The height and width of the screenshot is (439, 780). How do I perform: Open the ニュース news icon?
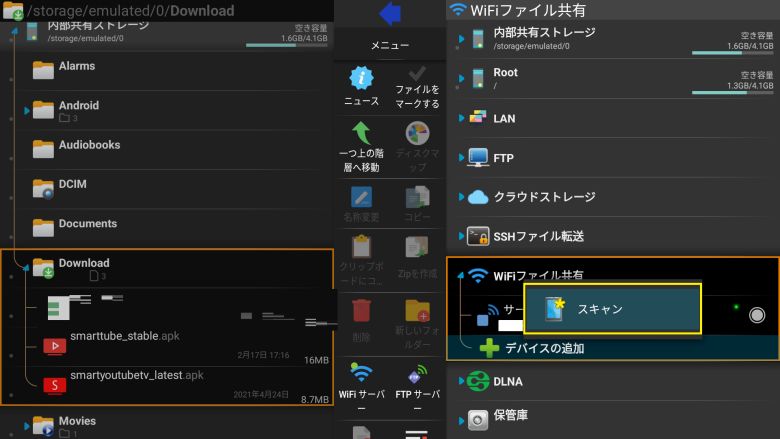pyautogui.click(x=361, y=79)
